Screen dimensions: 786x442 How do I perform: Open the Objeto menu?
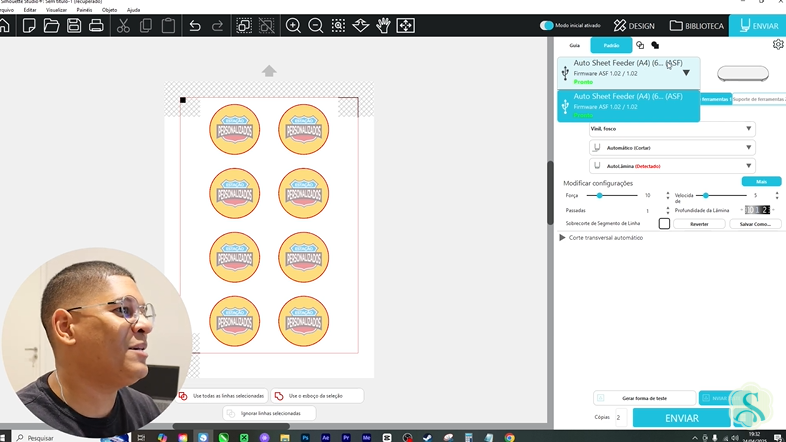(x=109, y=10)
